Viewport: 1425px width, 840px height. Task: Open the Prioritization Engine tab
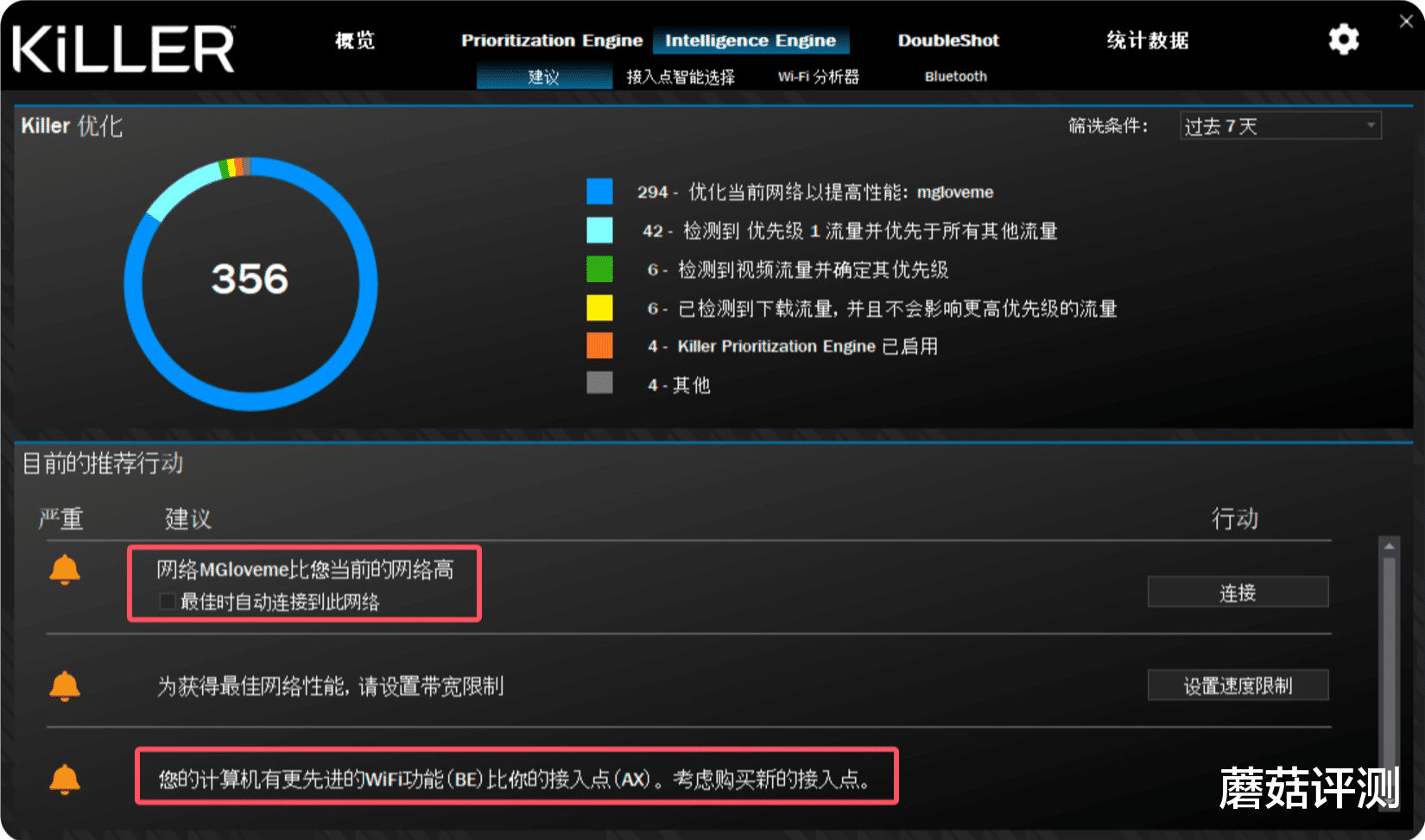point(552,41)
